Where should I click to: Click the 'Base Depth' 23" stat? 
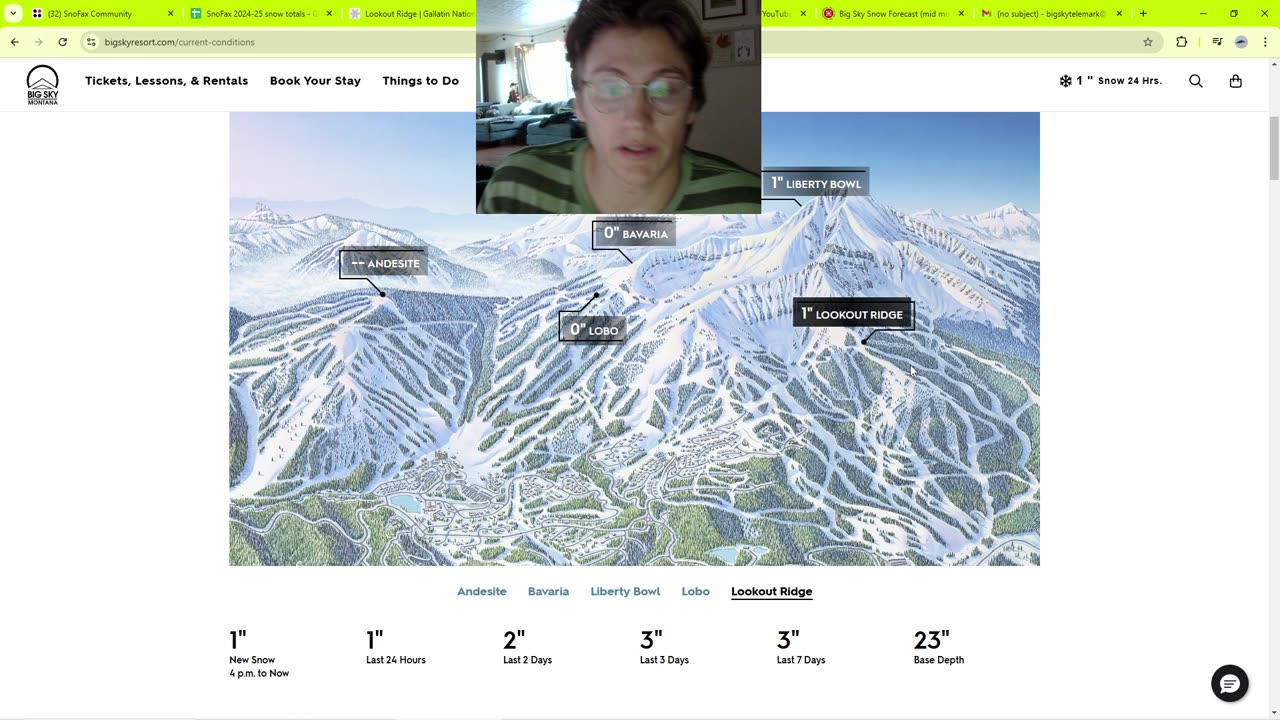click(x=938, y=648)
